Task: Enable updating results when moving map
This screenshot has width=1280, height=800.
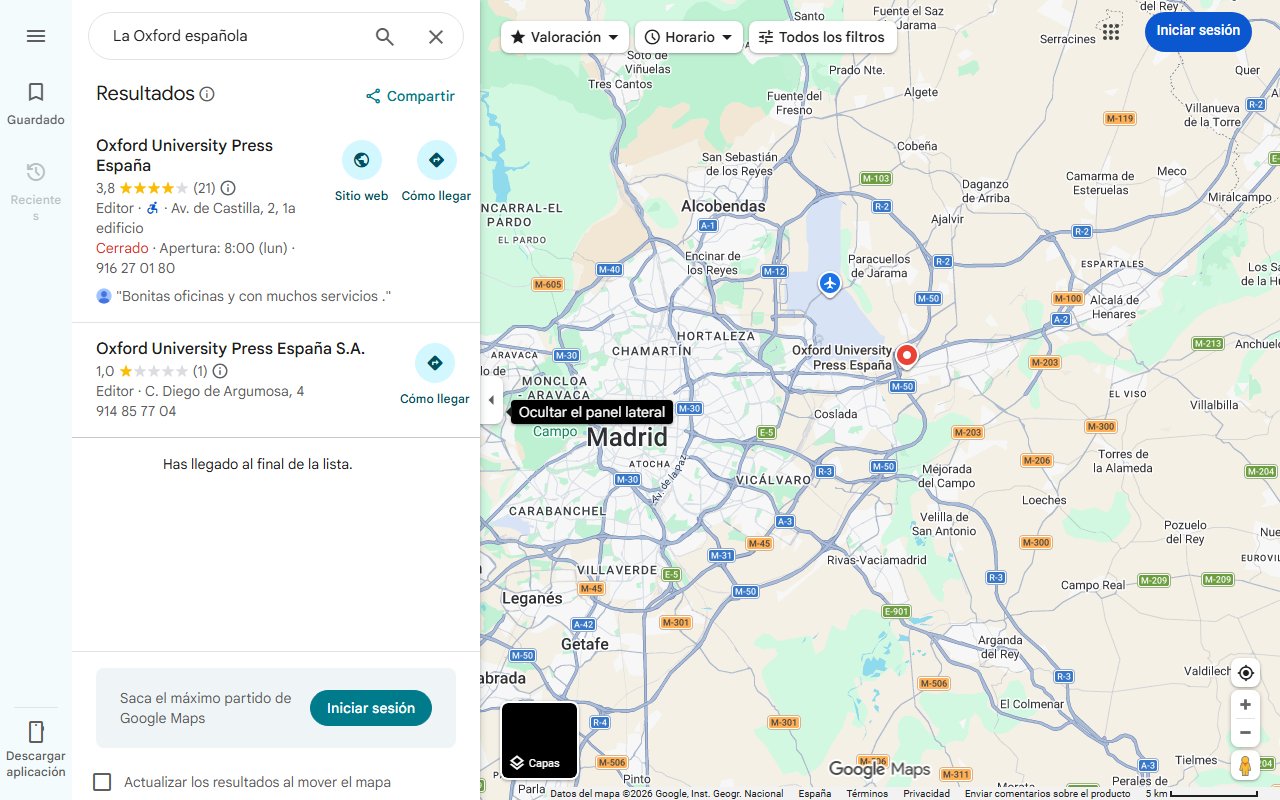Action: tap(102, 782)
